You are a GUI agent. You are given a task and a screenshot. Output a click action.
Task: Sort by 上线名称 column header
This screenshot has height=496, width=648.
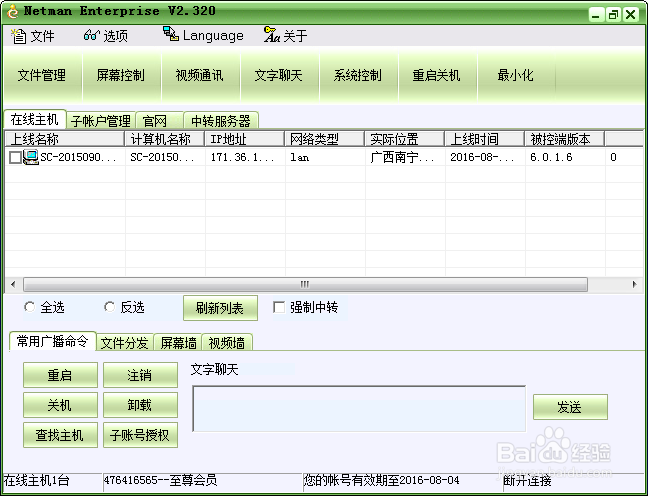click(64, 139)
